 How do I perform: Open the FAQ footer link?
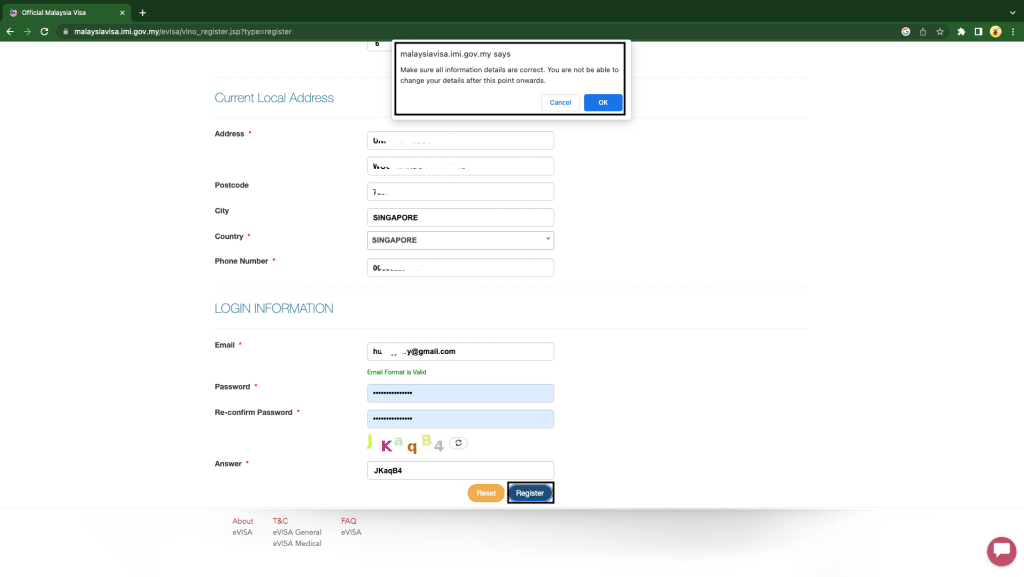349,521
